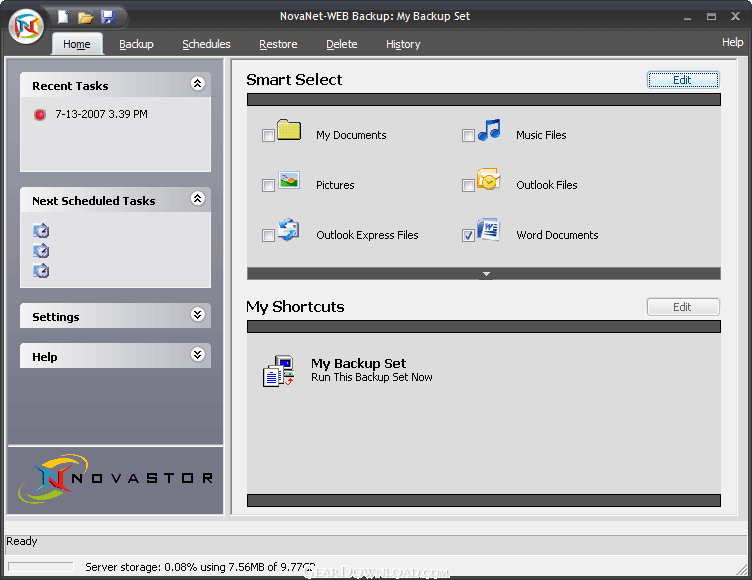Click the Outlook Files clock icon
752x580 pixels.
tap(489, 179)
